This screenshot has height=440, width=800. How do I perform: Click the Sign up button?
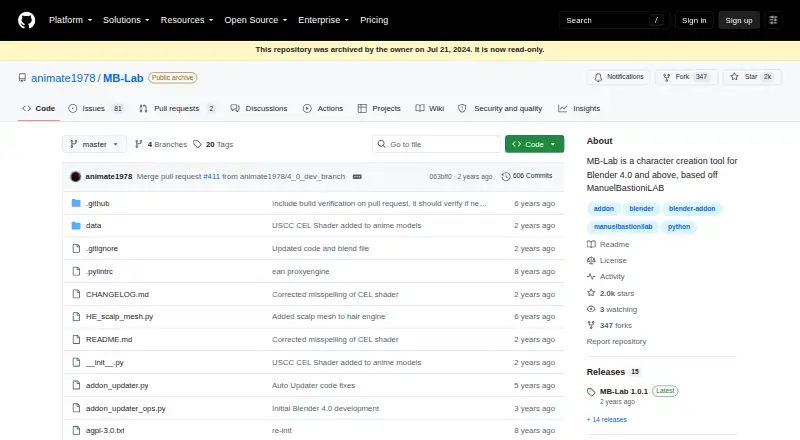click(739, 20)
